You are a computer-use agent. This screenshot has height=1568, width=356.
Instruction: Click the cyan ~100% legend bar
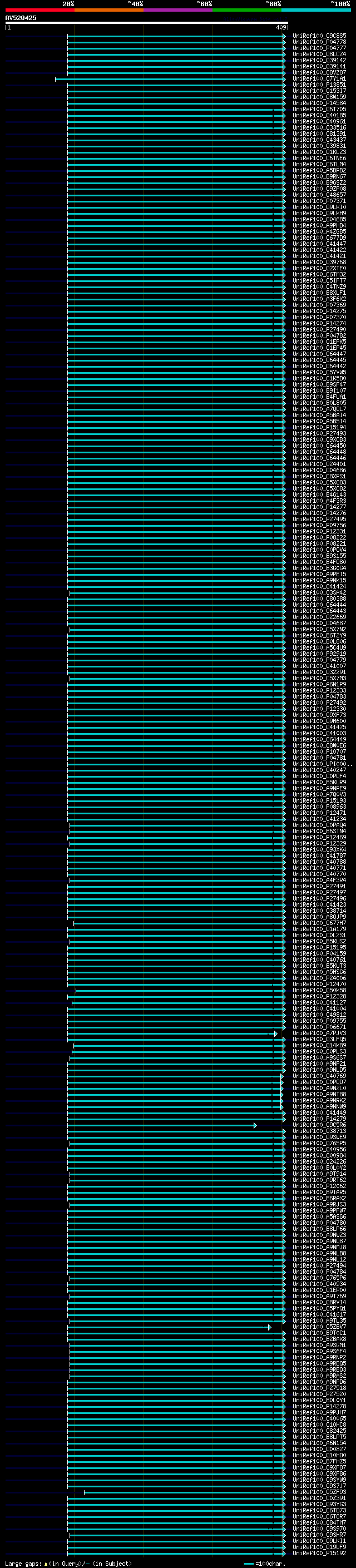316,10
